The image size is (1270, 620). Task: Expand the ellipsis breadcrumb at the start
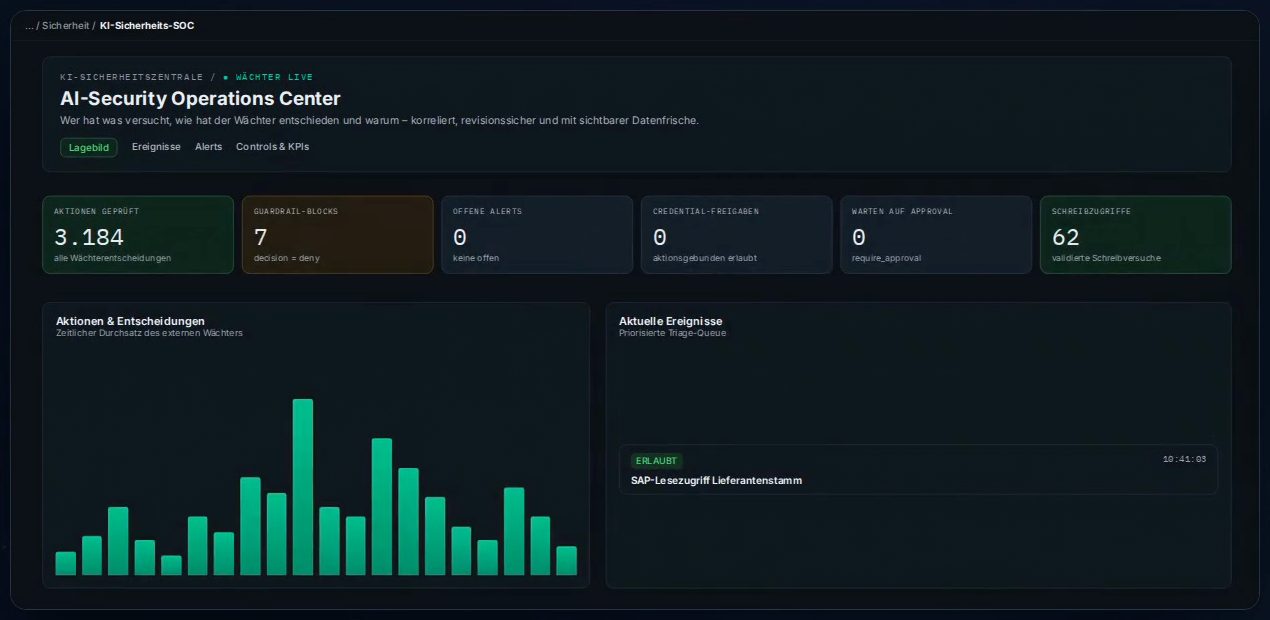[29, 25]
